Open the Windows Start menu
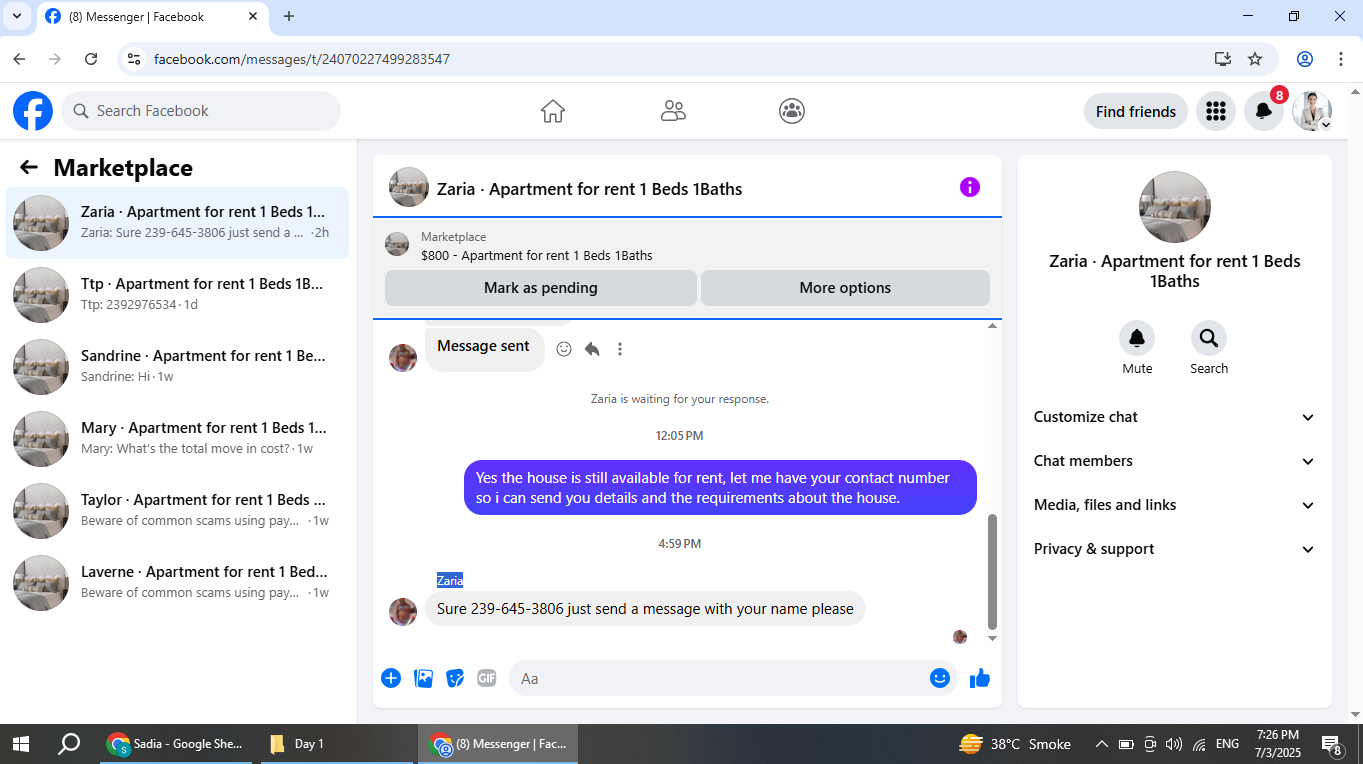The width and height of the screenshot is (1363, 764). click(x=20, y=744)
